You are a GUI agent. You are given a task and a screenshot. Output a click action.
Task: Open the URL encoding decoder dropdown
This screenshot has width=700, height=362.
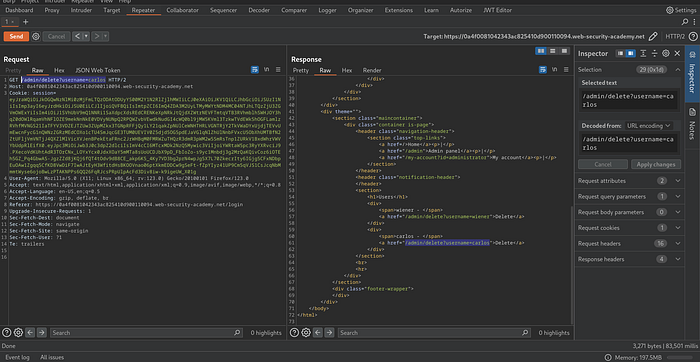click(x=649, y=126)
